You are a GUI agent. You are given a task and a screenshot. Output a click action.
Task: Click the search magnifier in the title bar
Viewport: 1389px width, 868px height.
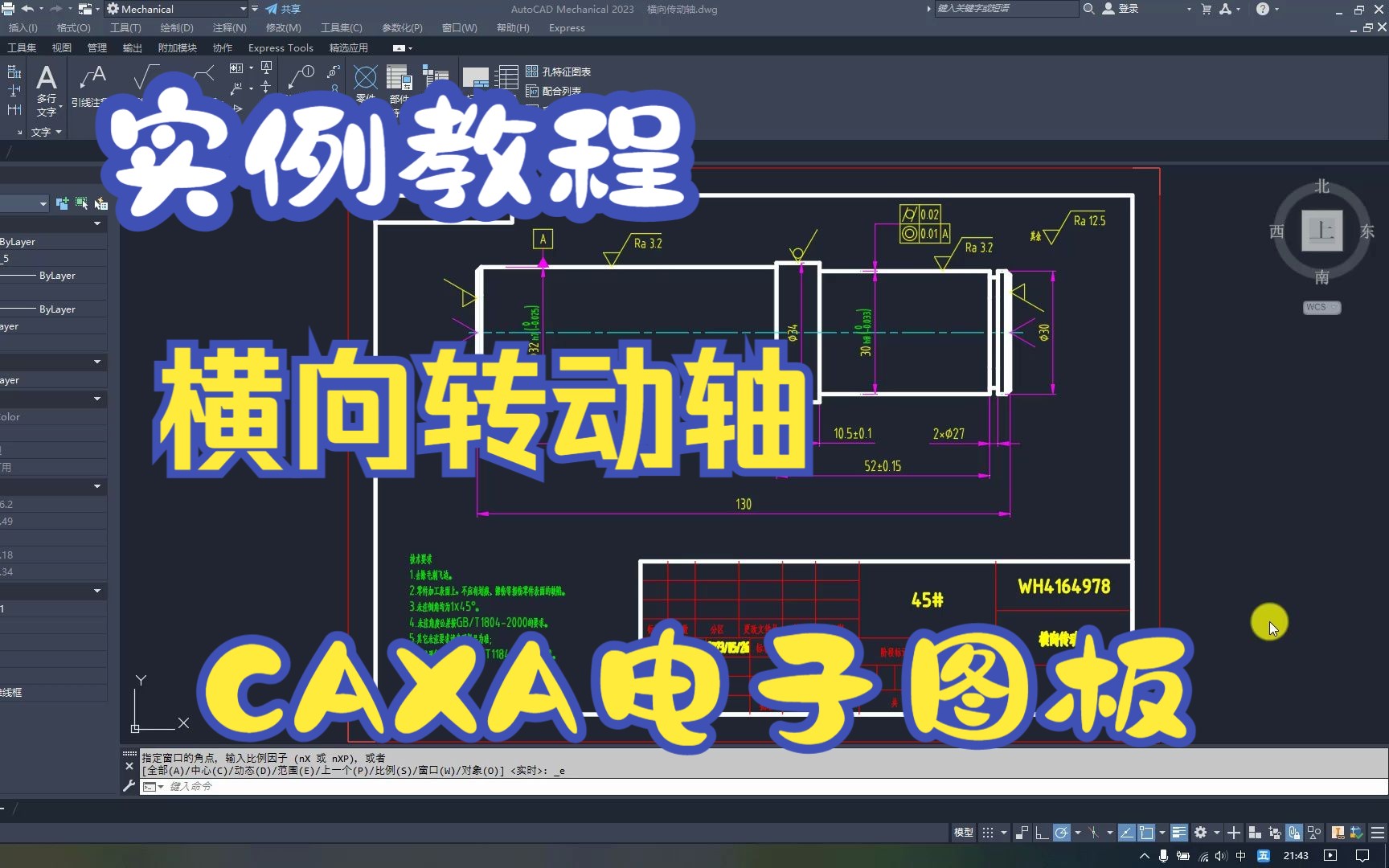[x=1088, y=9]
